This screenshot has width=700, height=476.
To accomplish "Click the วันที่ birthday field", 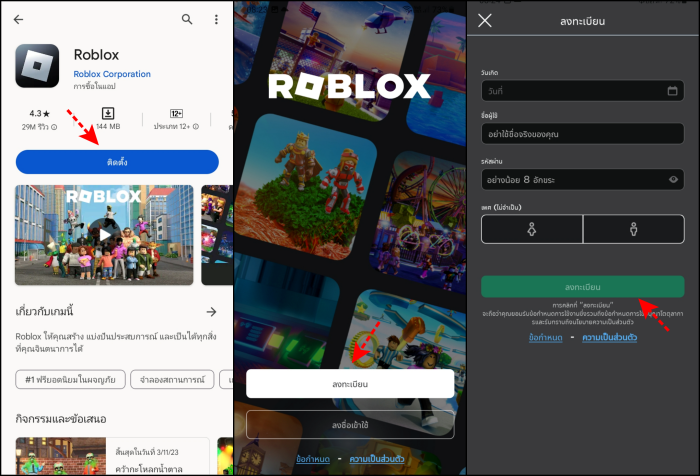I will click(x=583, y=91).
